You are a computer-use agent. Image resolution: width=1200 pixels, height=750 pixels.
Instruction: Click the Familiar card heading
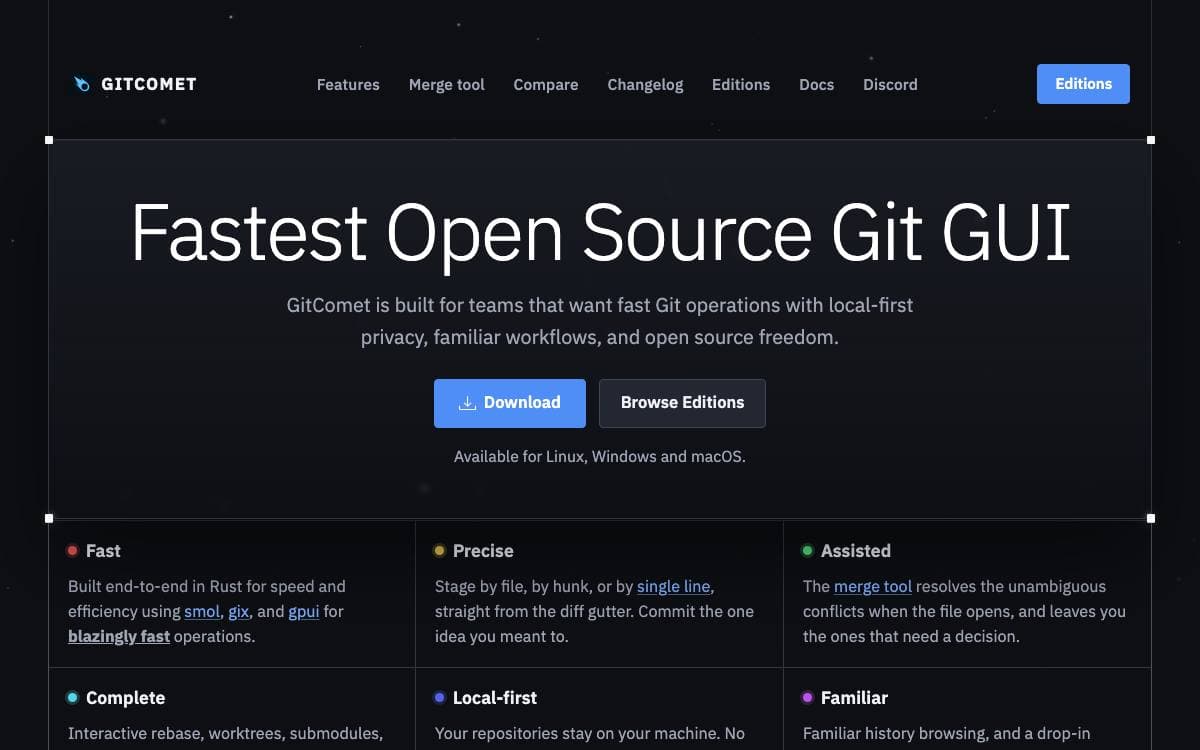pyautogui.click(x=855, y=698)
